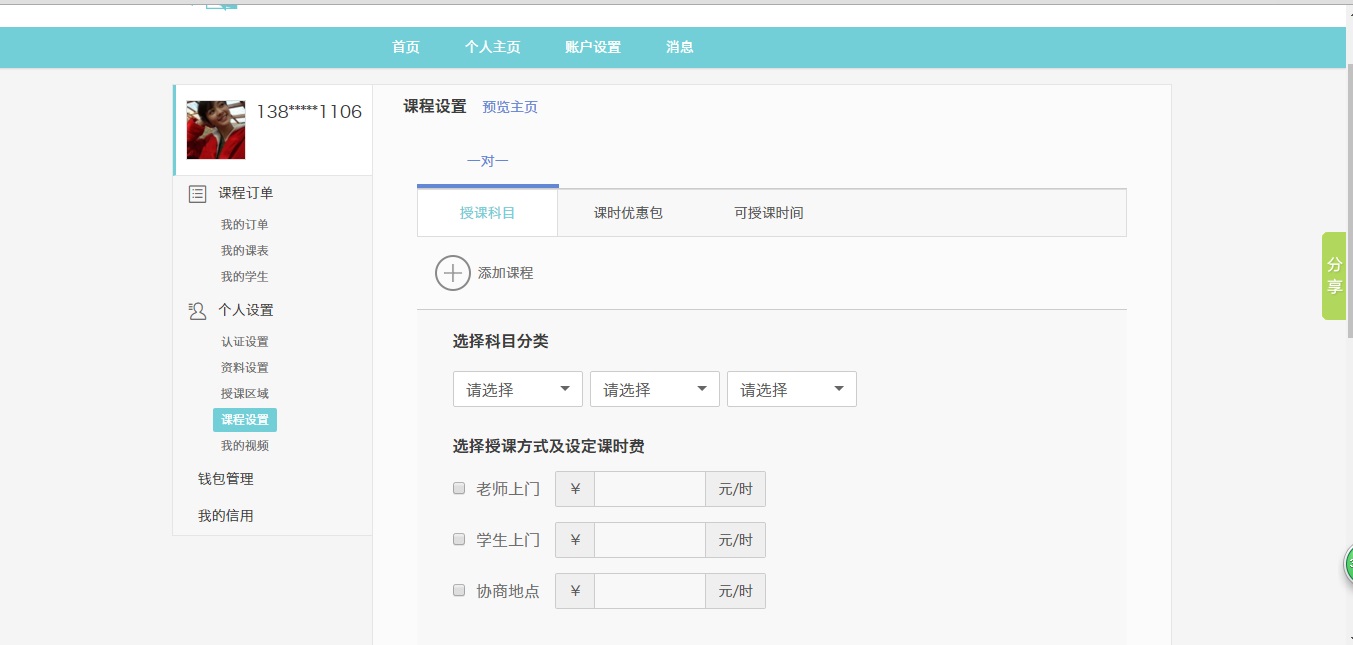Check the 学生上门 teaching option
This screenshot has height=645, width=1353.
460,539
